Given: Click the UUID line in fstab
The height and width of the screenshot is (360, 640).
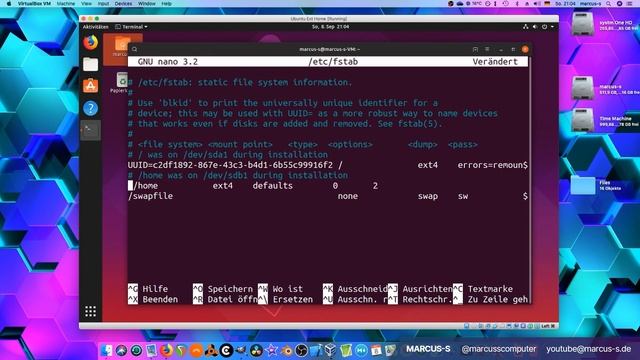Looking at the screenshot, I should point(328,165).
